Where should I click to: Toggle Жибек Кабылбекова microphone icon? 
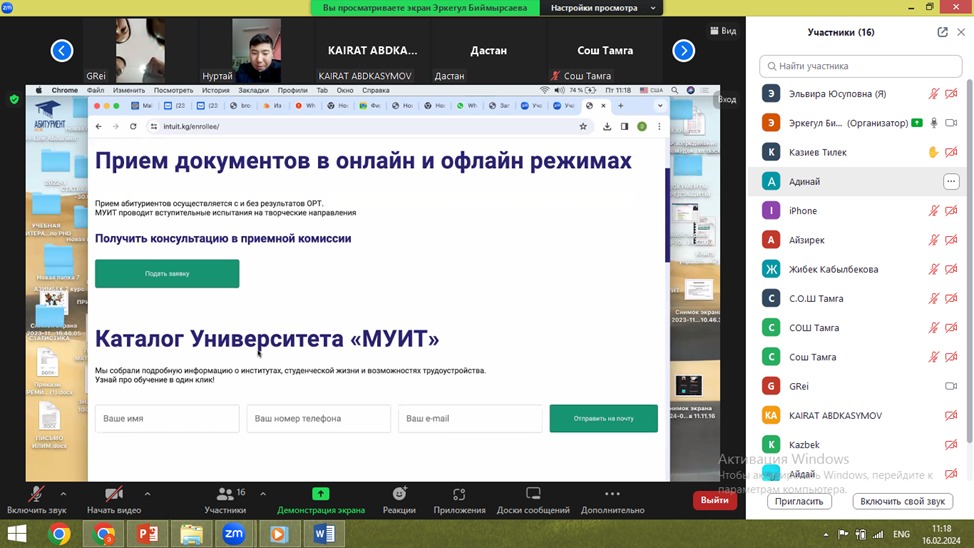934,269
